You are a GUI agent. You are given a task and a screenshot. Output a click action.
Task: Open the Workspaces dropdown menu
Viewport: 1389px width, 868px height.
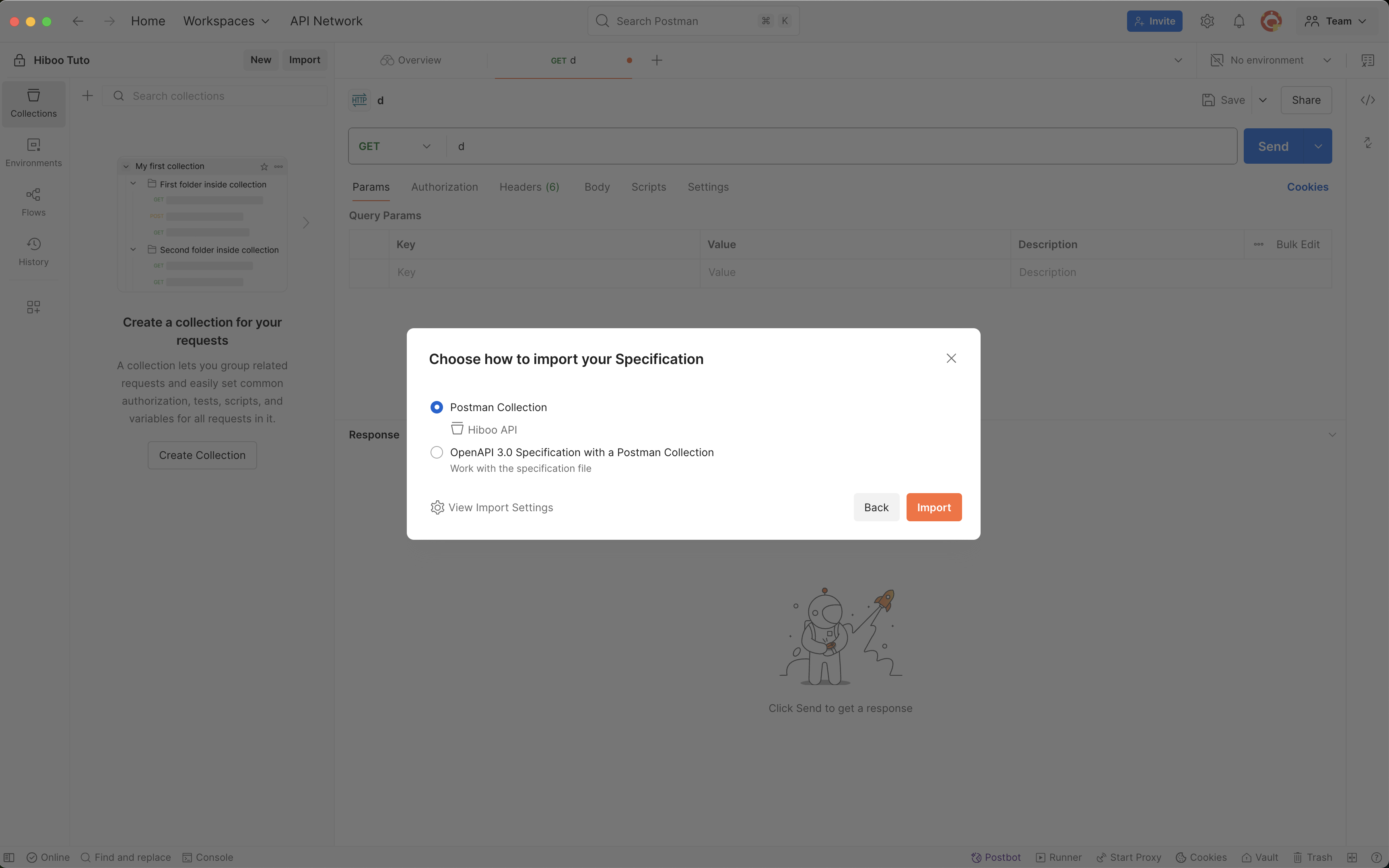[x=226, y=21]
